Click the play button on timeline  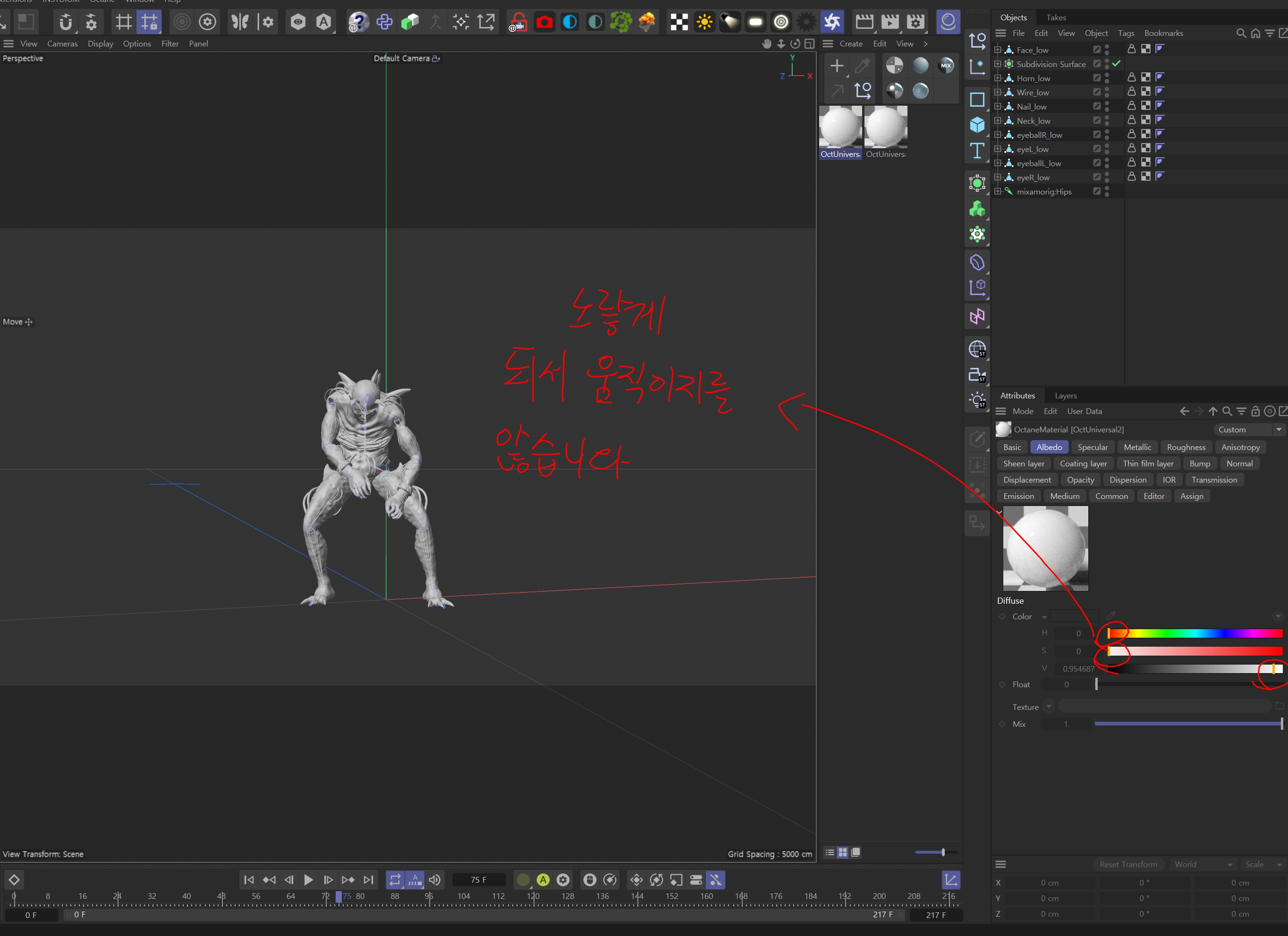(x=309, y=880)
